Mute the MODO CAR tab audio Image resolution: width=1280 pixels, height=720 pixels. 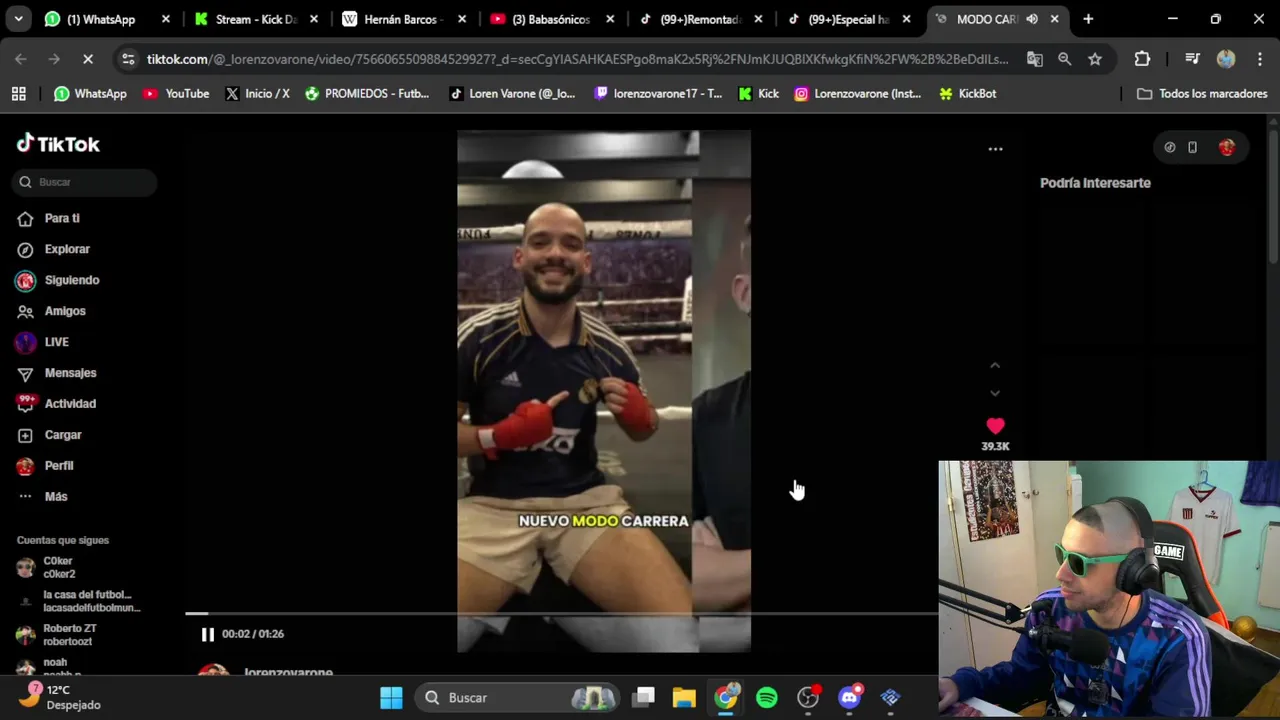(x=1032, y=19)
